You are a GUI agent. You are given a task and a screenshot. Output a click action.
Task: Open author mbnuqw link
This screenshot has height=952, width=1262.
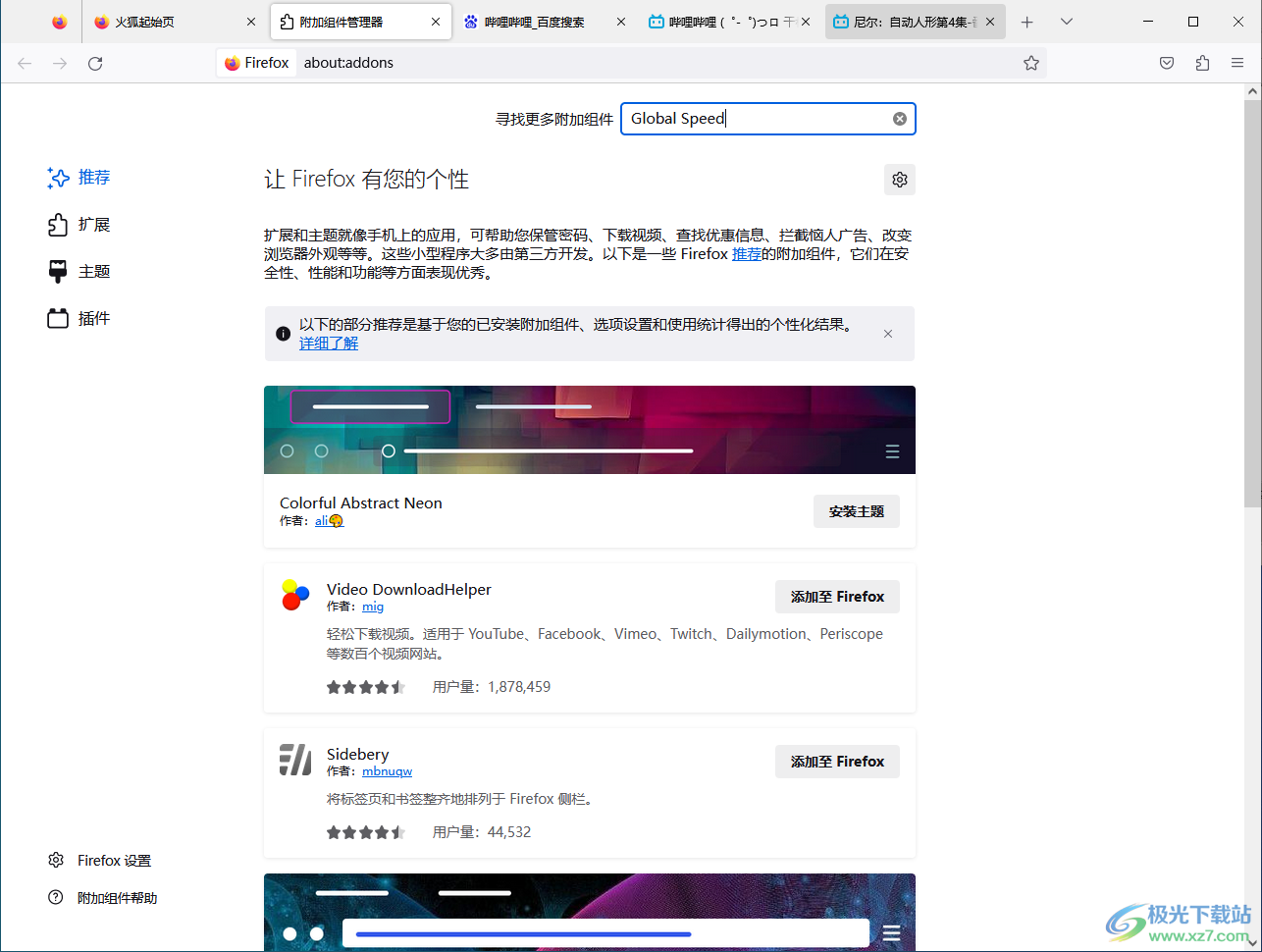387,771
